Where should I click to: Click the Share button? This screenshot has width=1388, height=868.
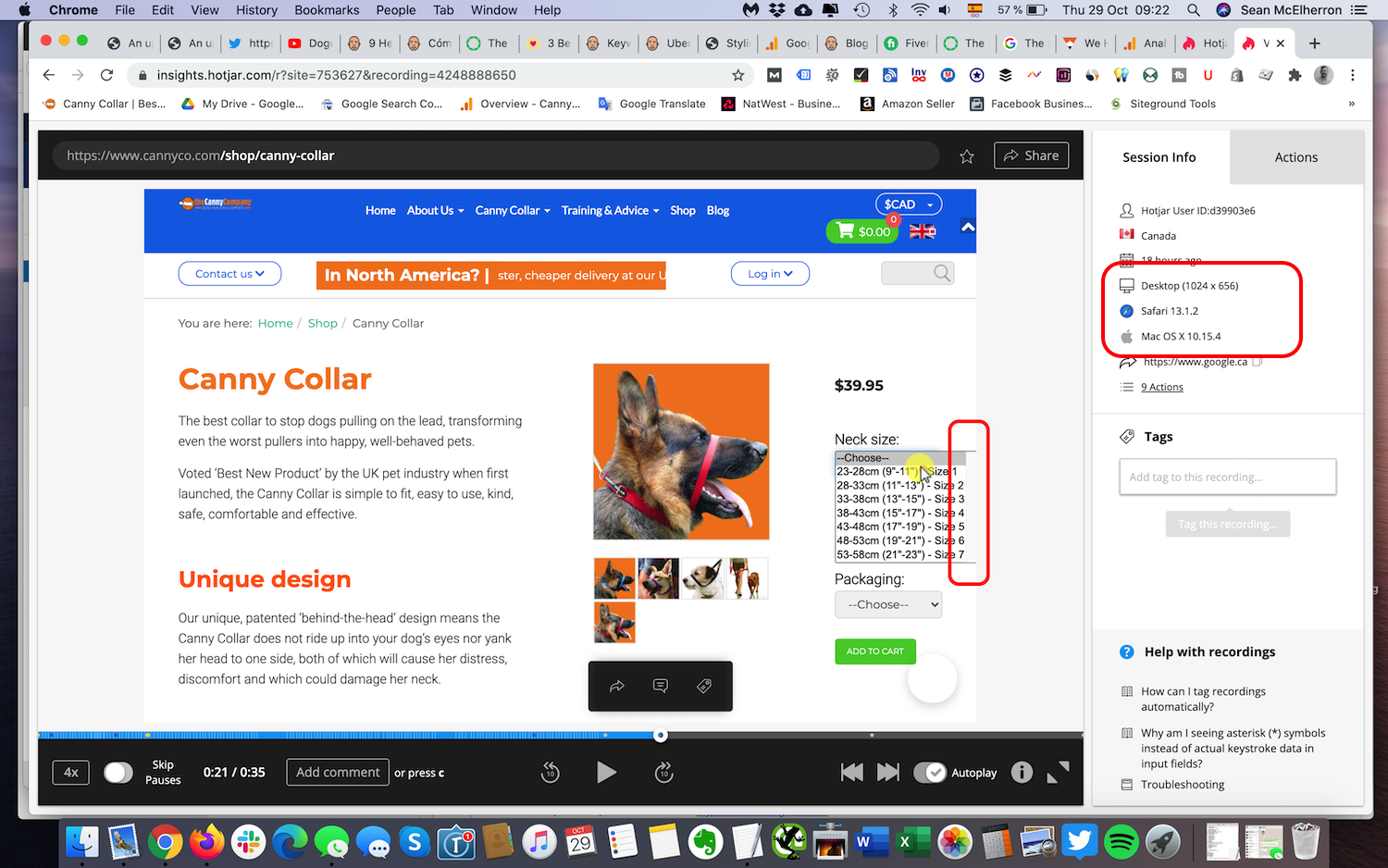(x=1031, y=155)
